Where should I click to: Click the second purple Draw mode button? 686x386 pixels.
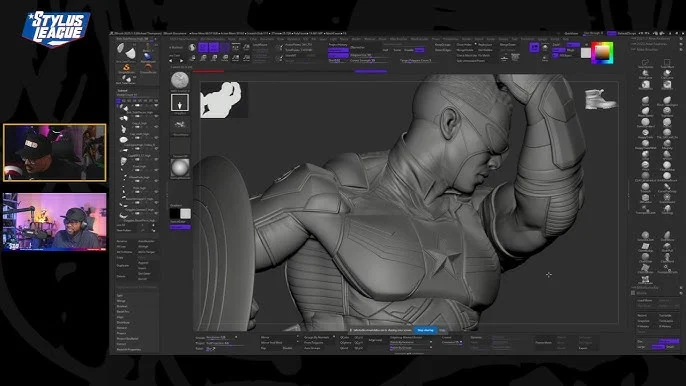pyautogui.click(x=214, y=47)
